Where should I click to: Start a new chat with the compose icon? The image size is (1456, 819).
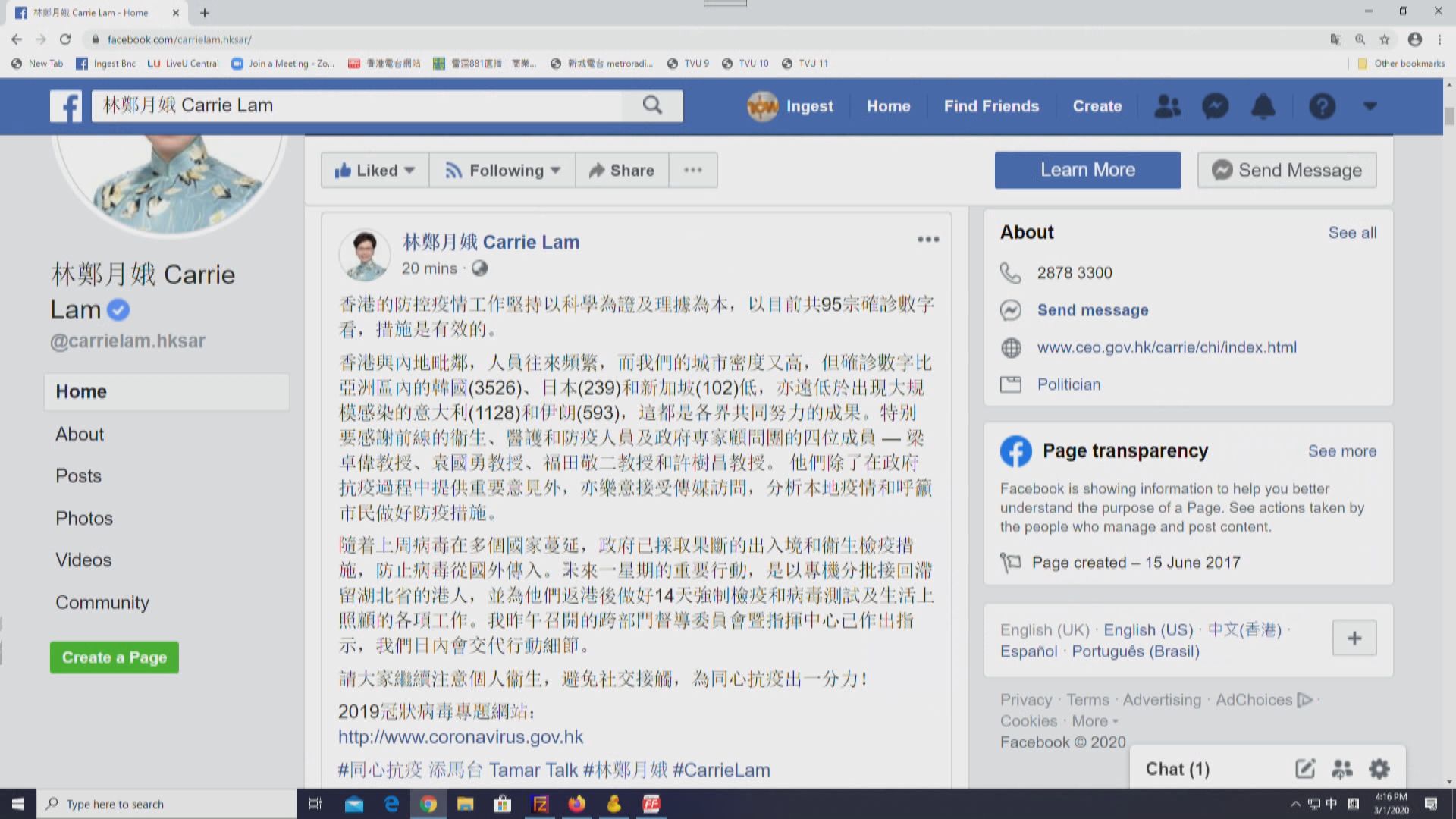[1305, 768]
